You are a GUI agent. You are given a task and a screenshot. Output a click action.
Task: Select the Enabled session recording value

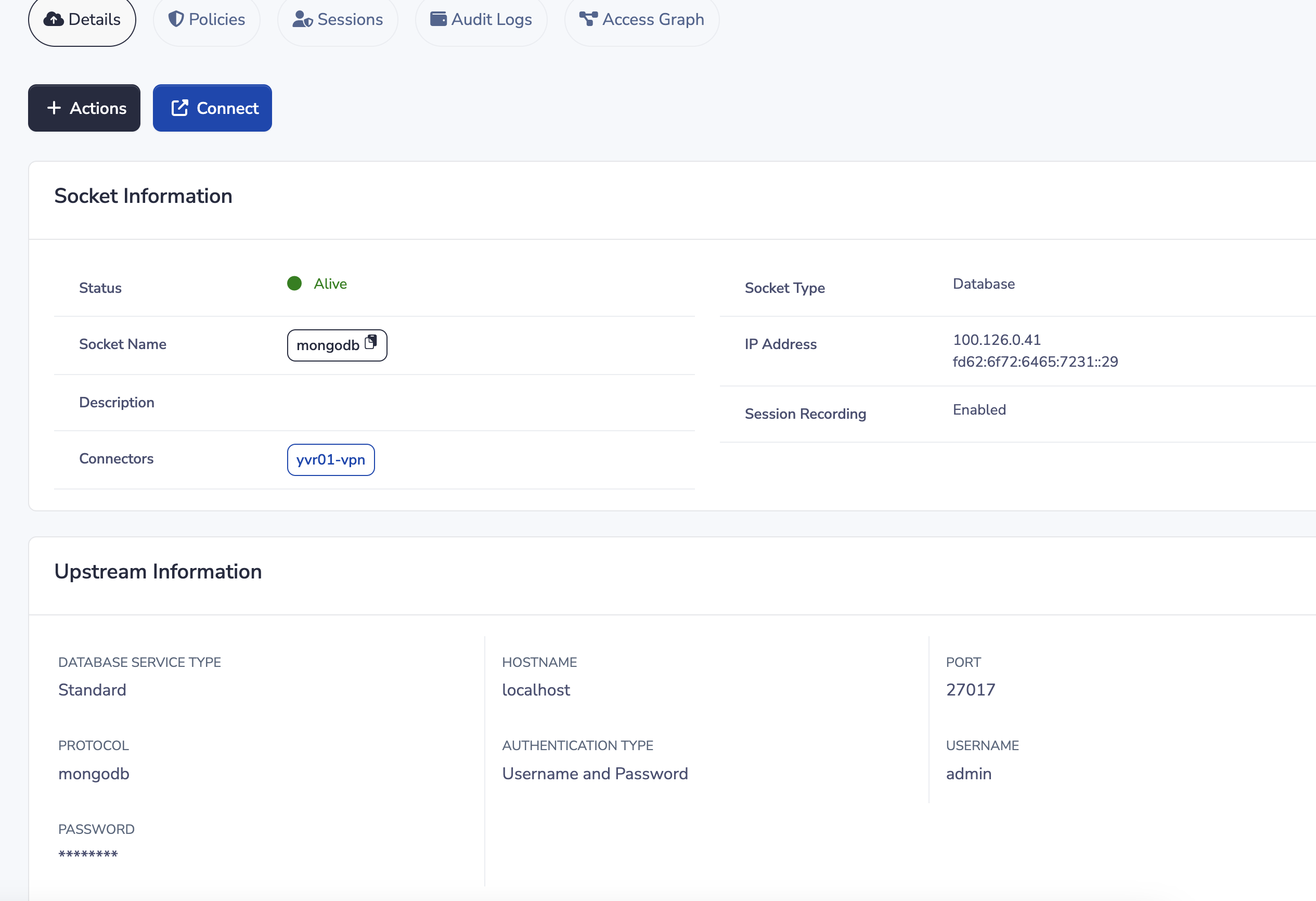pyautogui.click(x=979, y=410)
